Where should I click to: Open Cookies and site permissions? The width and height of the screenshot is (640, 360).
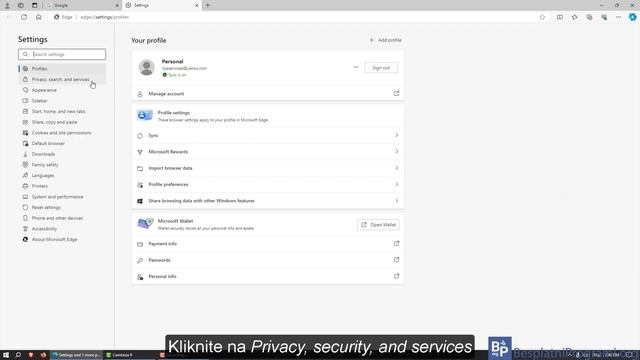coord(62,133)
